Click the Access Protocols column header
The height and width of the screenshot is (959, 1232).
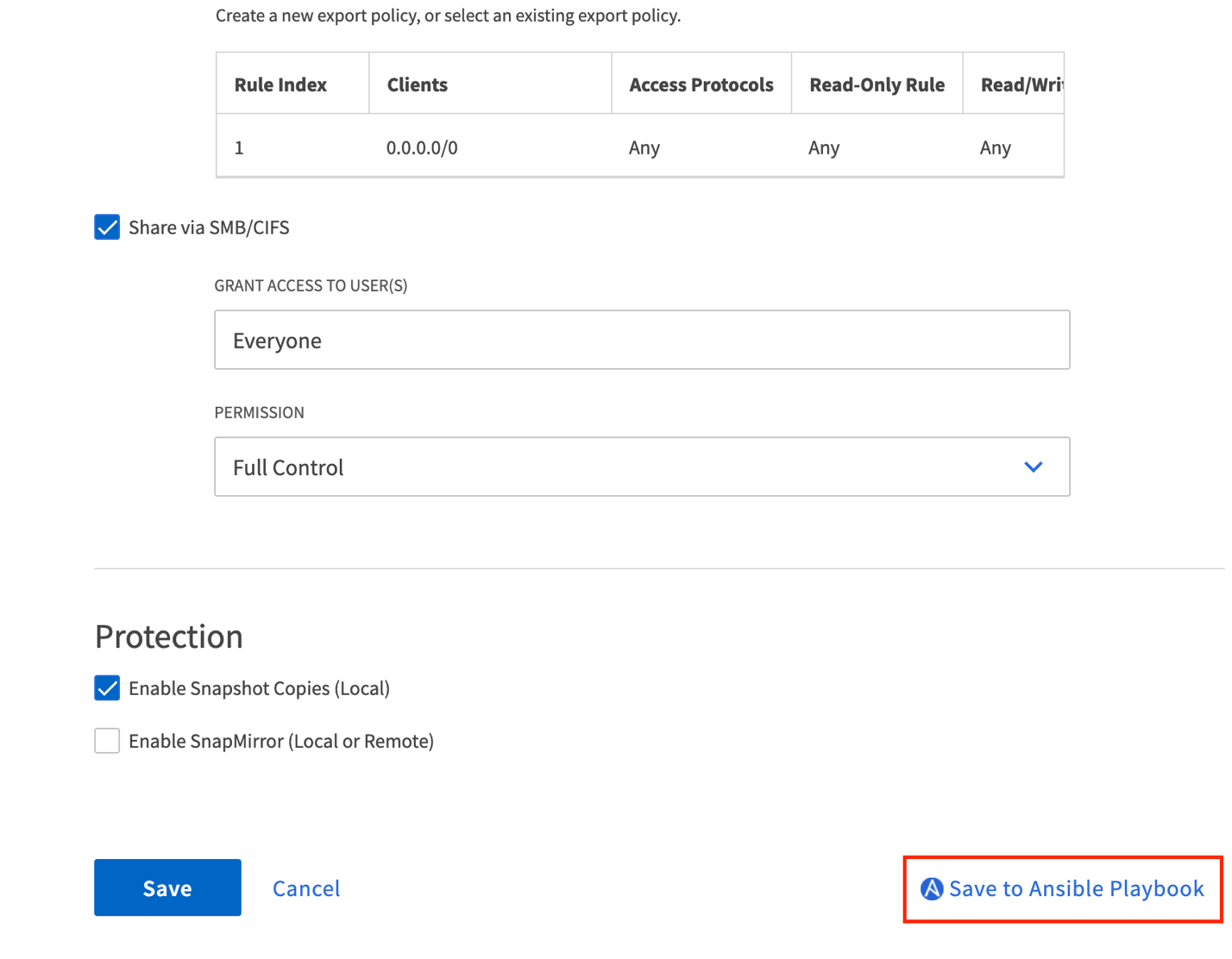click(x=701, y=85)
